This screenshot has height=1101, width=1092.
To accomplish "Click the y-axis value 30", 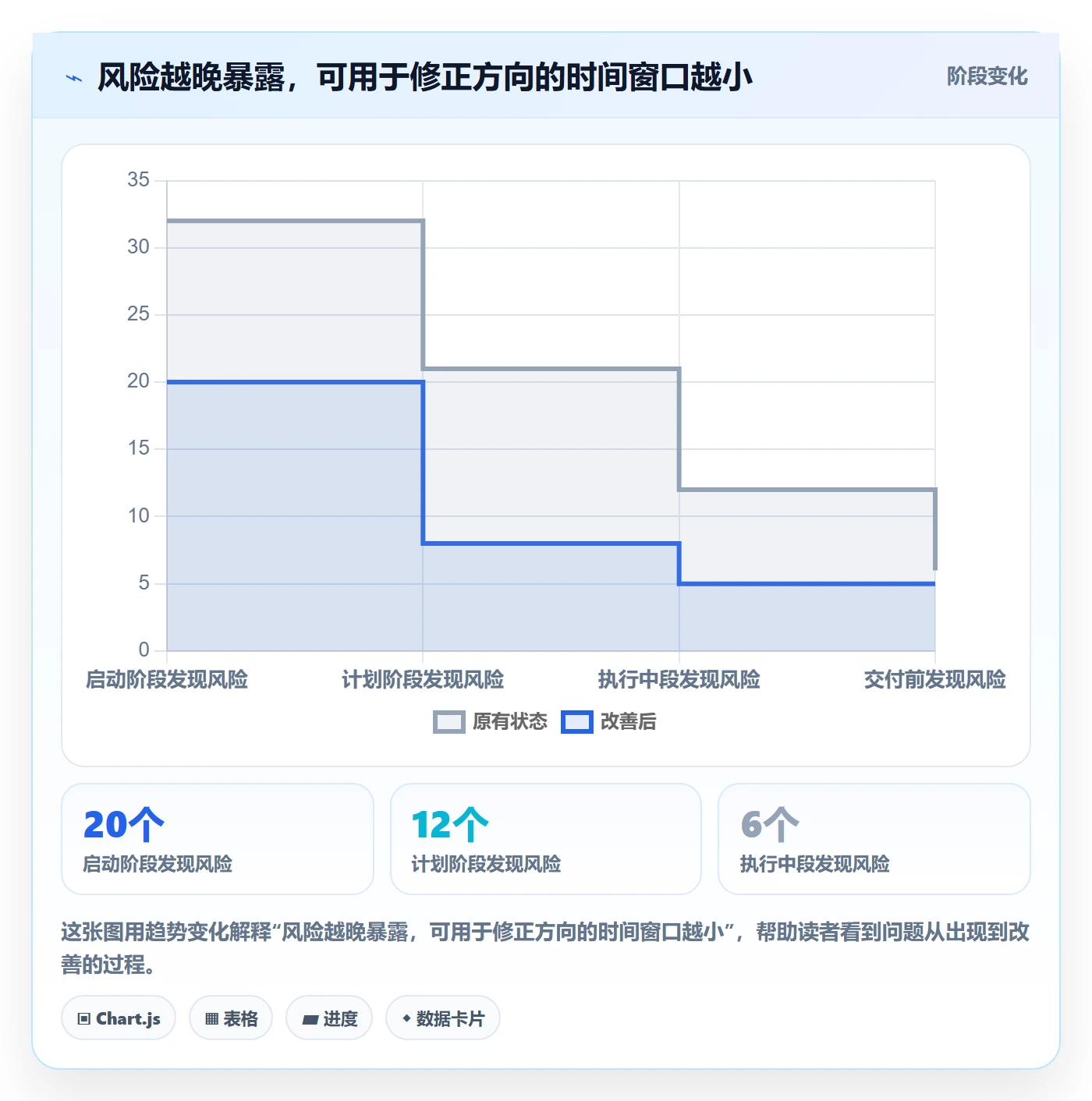I will [x=138, y=247].
